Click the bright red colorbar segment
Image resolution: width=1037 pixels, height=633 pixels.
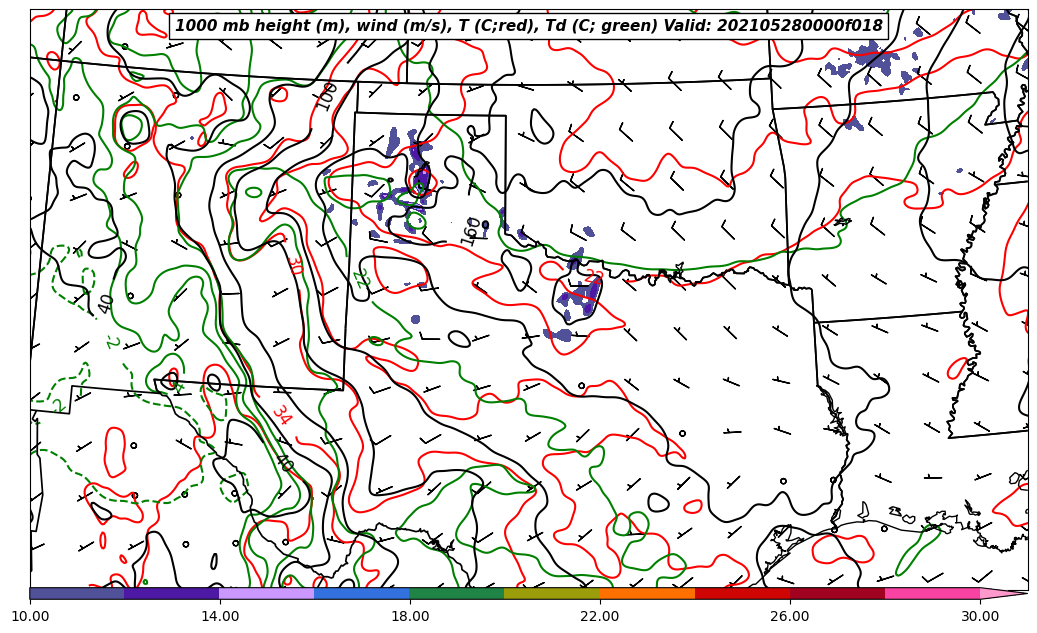742,593
